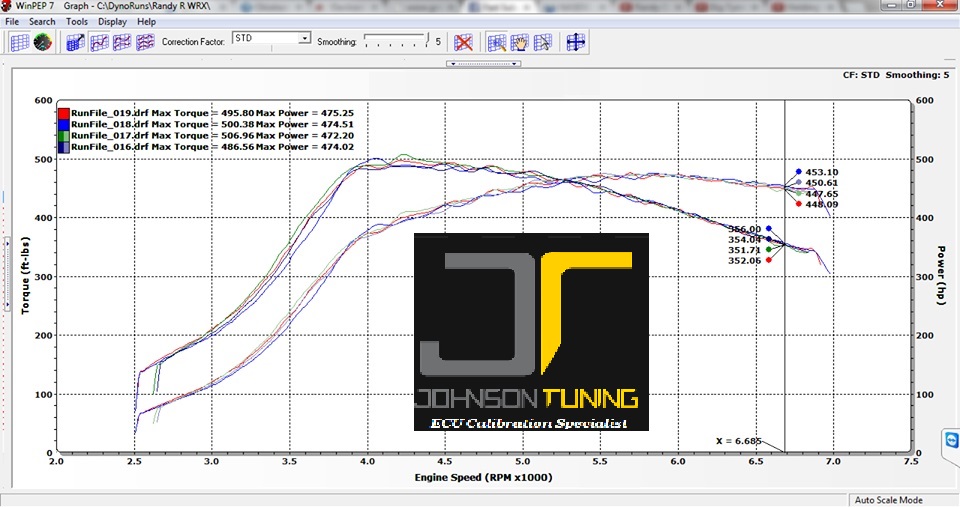The width and height of the screenshot is (960, 507).
Task: Open the File menu
Action: click(12, 21)
